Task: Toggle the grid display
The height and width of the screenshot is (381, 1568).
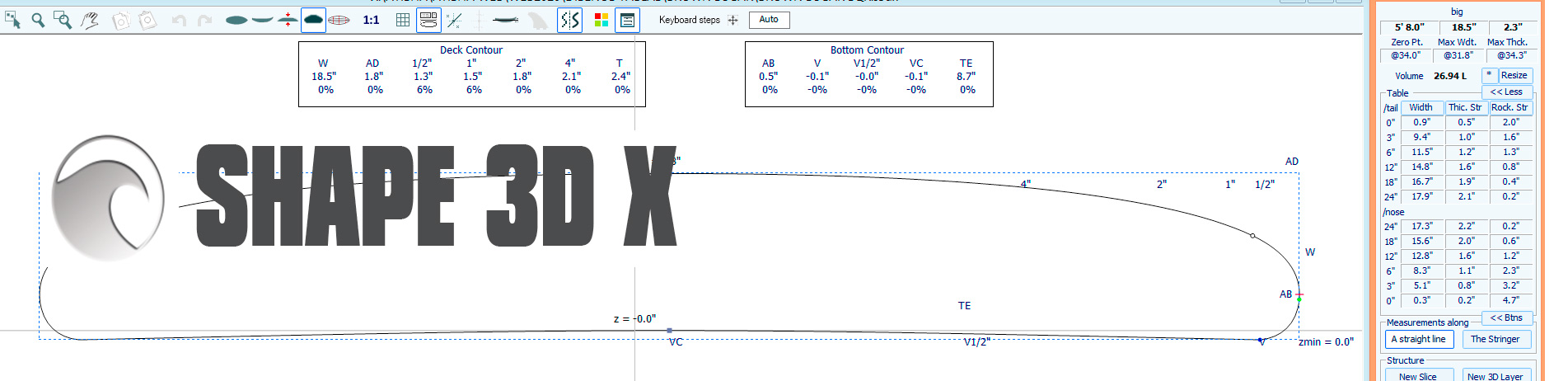Action: 403,20
